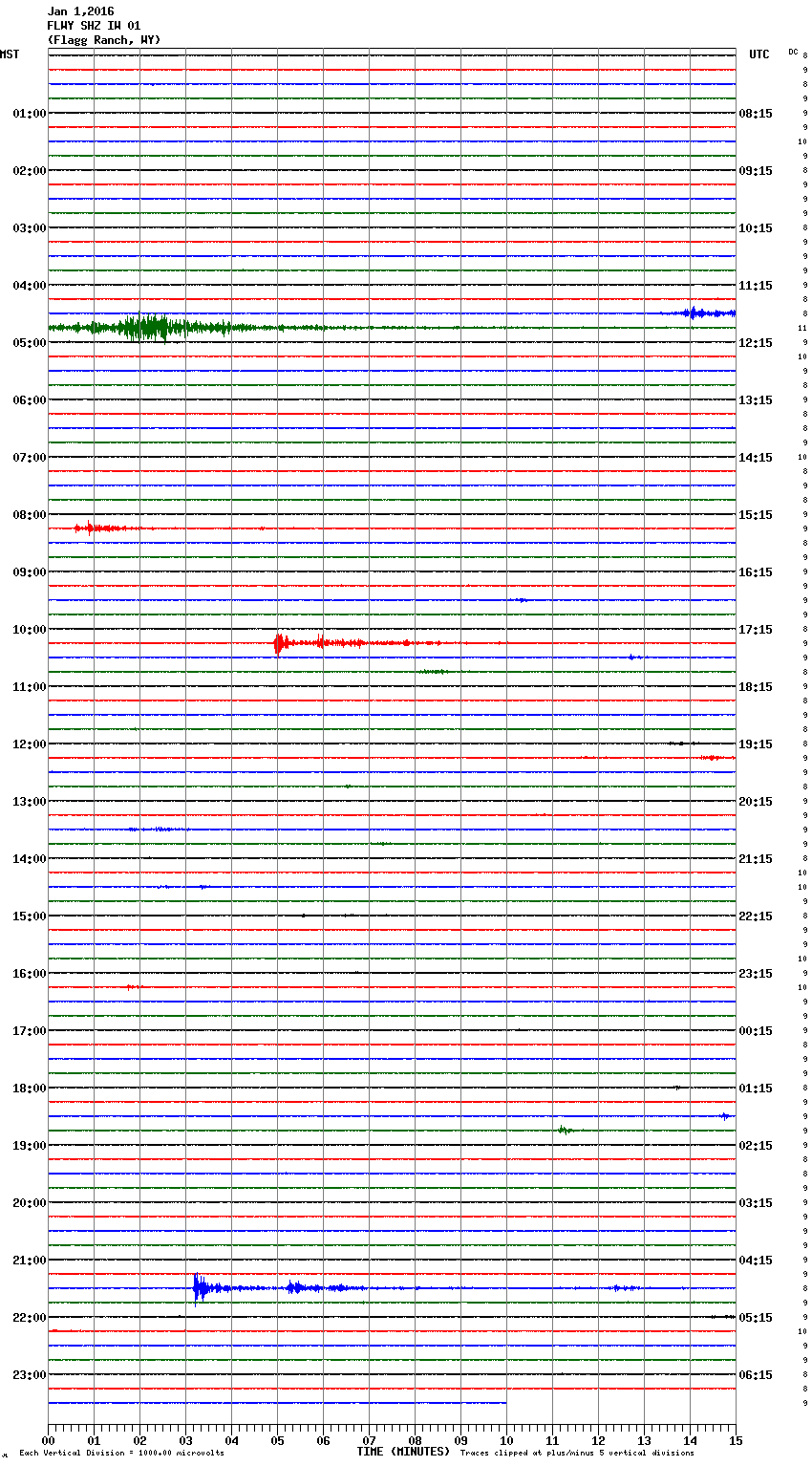
Task: Select the 02:00 MST time label
Action: point(30,171)
